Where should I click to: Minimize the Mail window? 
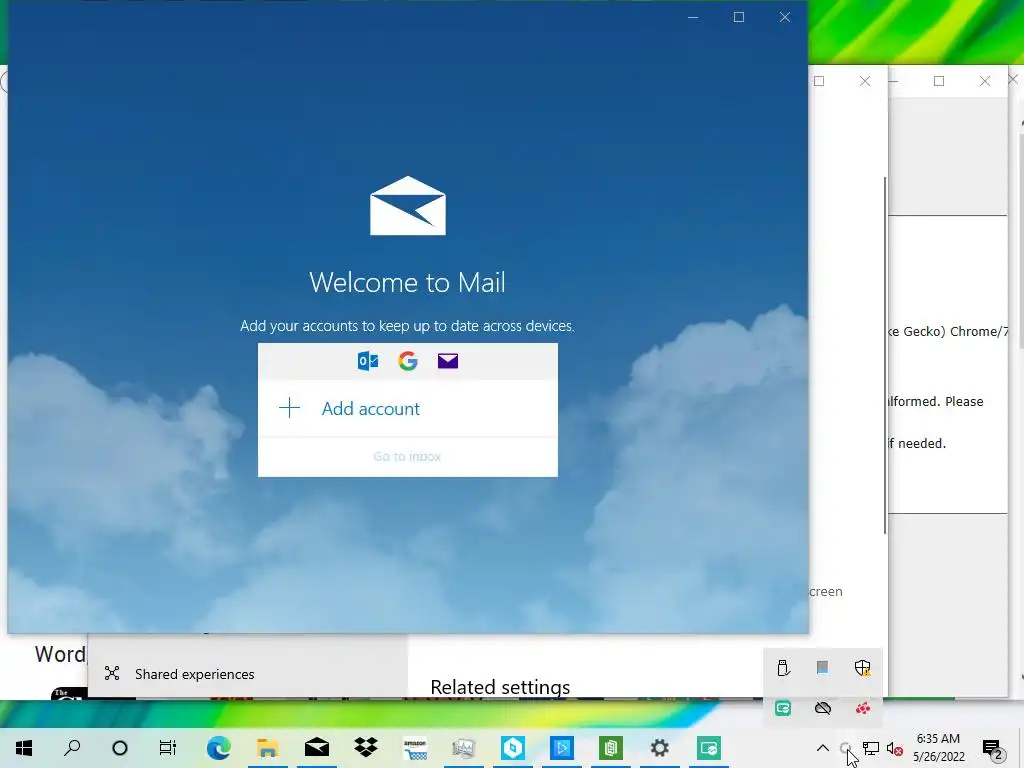[x=693, y=17]
